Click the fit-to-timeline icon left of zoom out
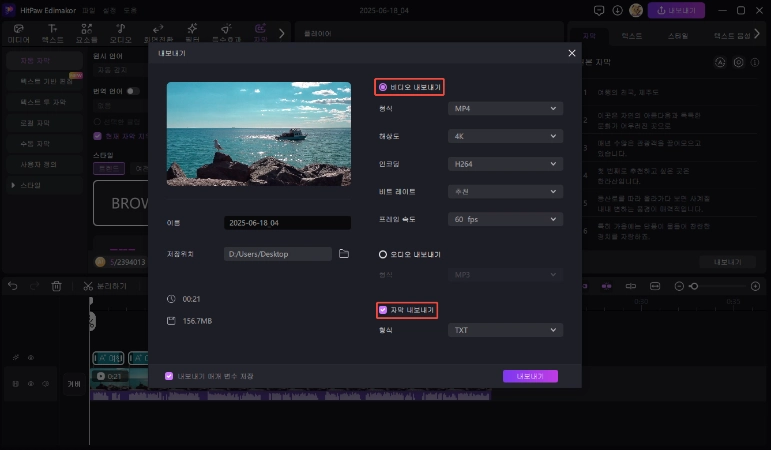This screenshot has height=450, width=771. tap(655, 286)
